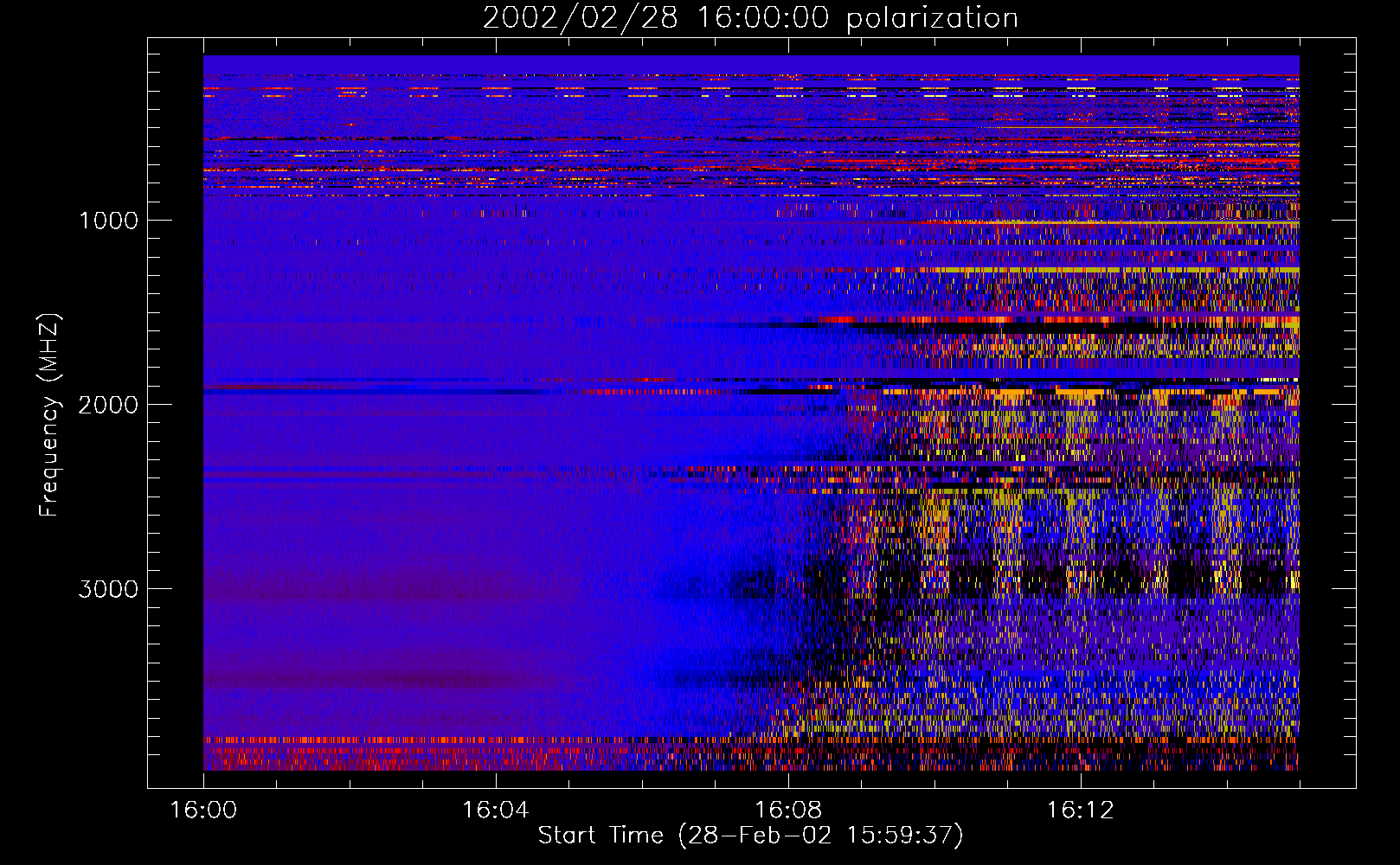The image size is (1400, 865).
Task: Select the 1000 frequency tick label
Action: [108, 220]
